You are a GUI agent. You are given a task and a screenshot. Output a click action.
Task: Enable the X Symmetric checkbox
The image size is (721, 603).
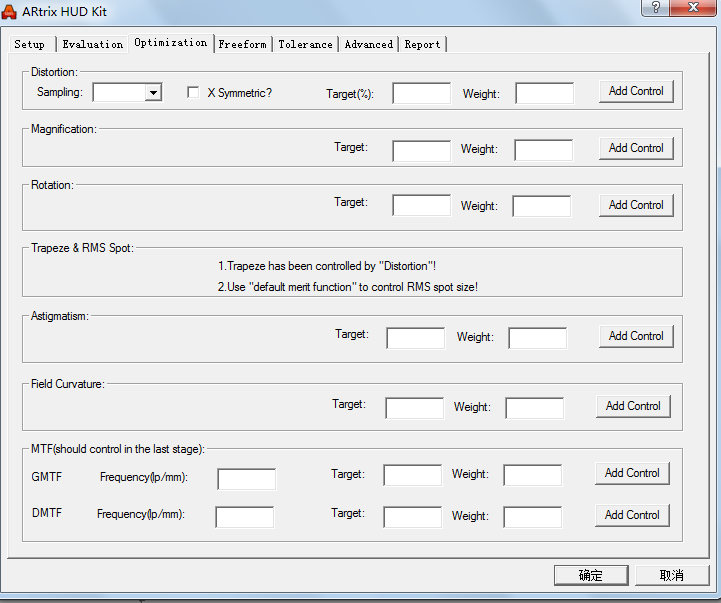193,92
